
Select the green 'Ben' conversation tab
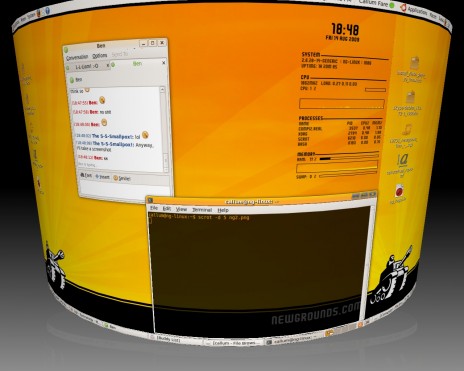click(137, 64)
